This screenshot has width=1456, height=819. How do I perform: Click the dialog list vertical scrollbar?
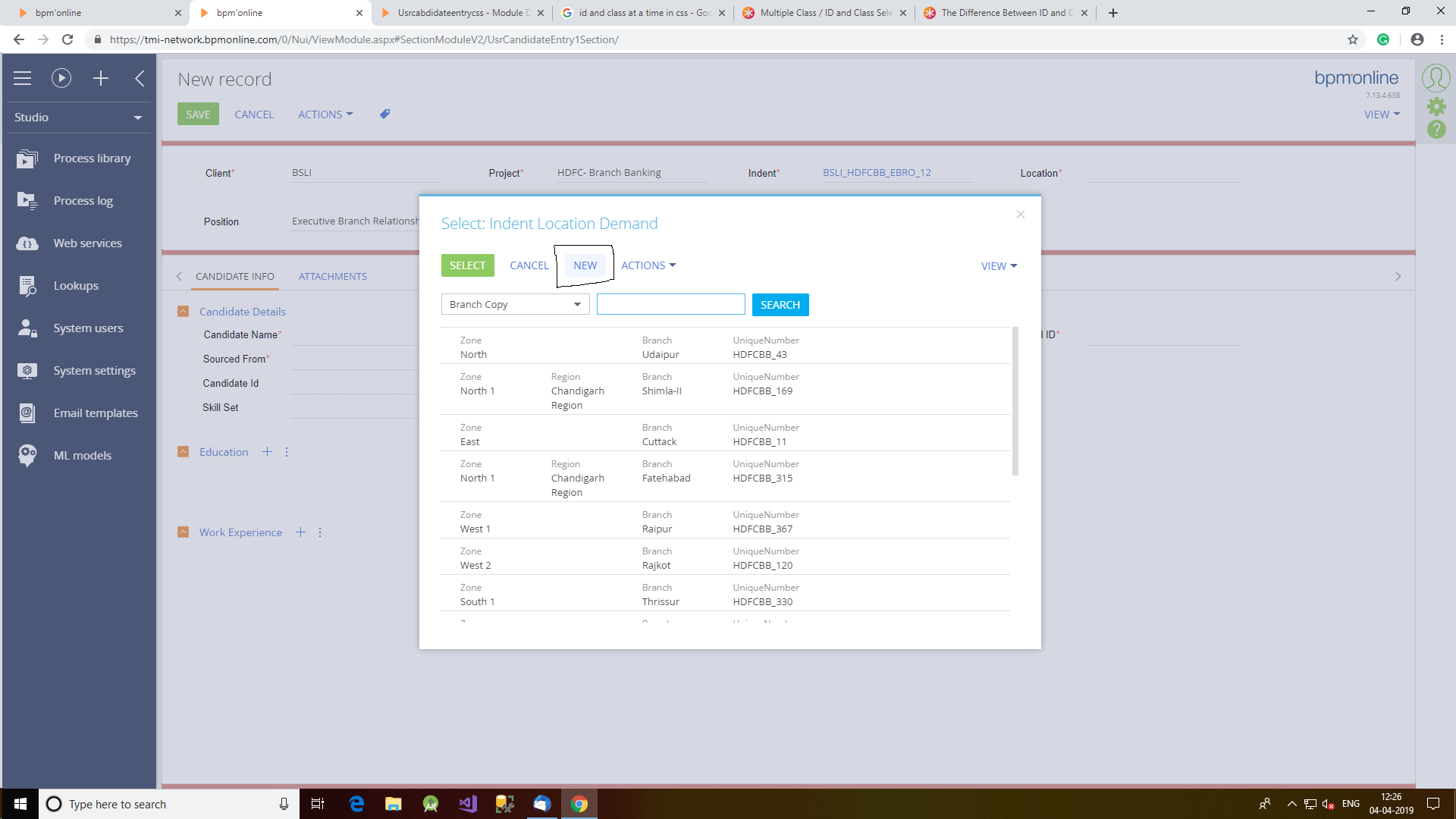[1015, 402]
